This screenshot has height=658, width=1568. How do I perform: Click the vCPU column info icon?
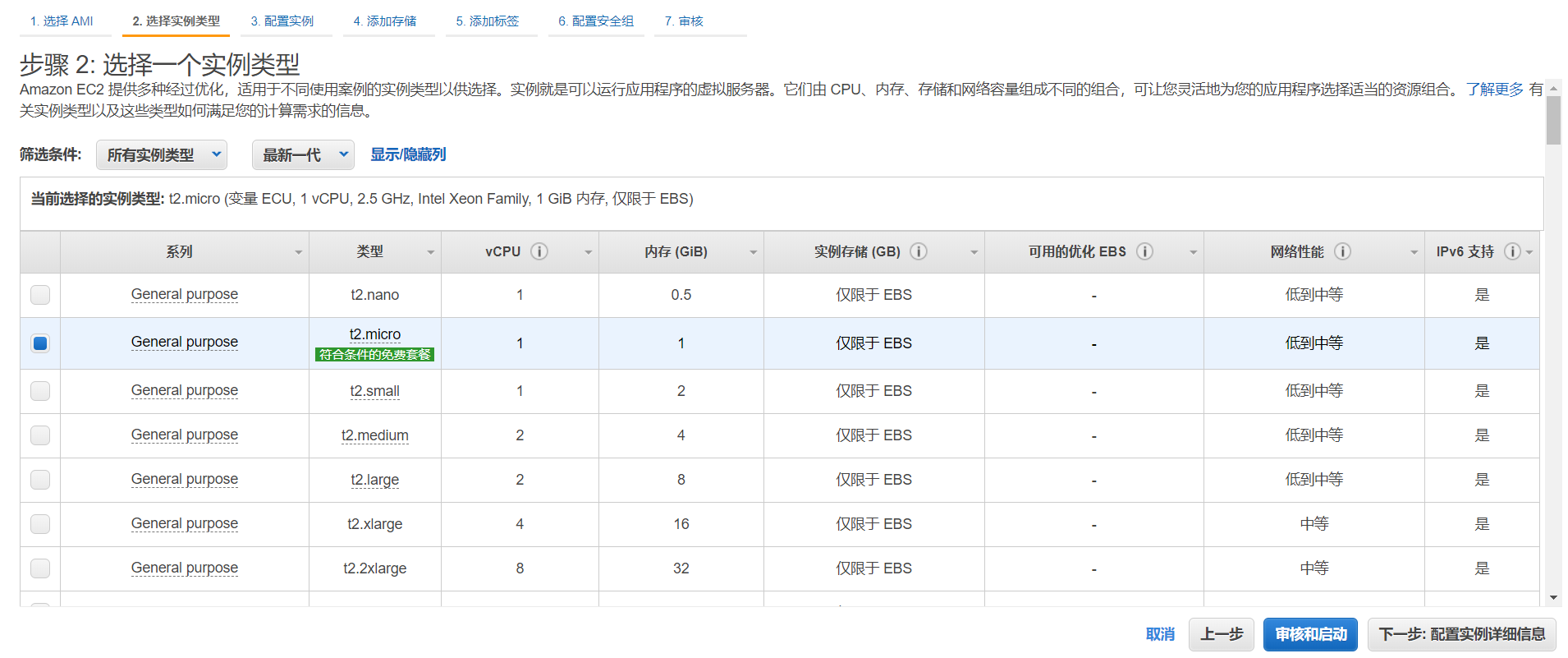coord(539,251)
